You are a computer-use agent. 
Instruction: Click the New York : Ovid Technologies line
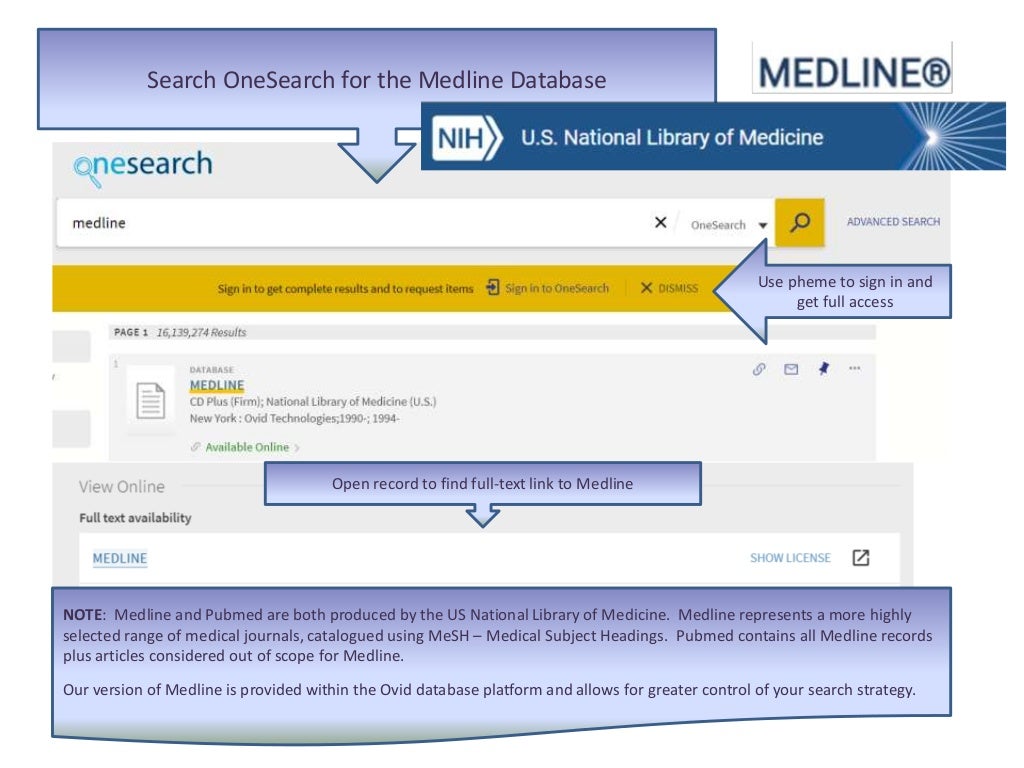coord(294,418)
